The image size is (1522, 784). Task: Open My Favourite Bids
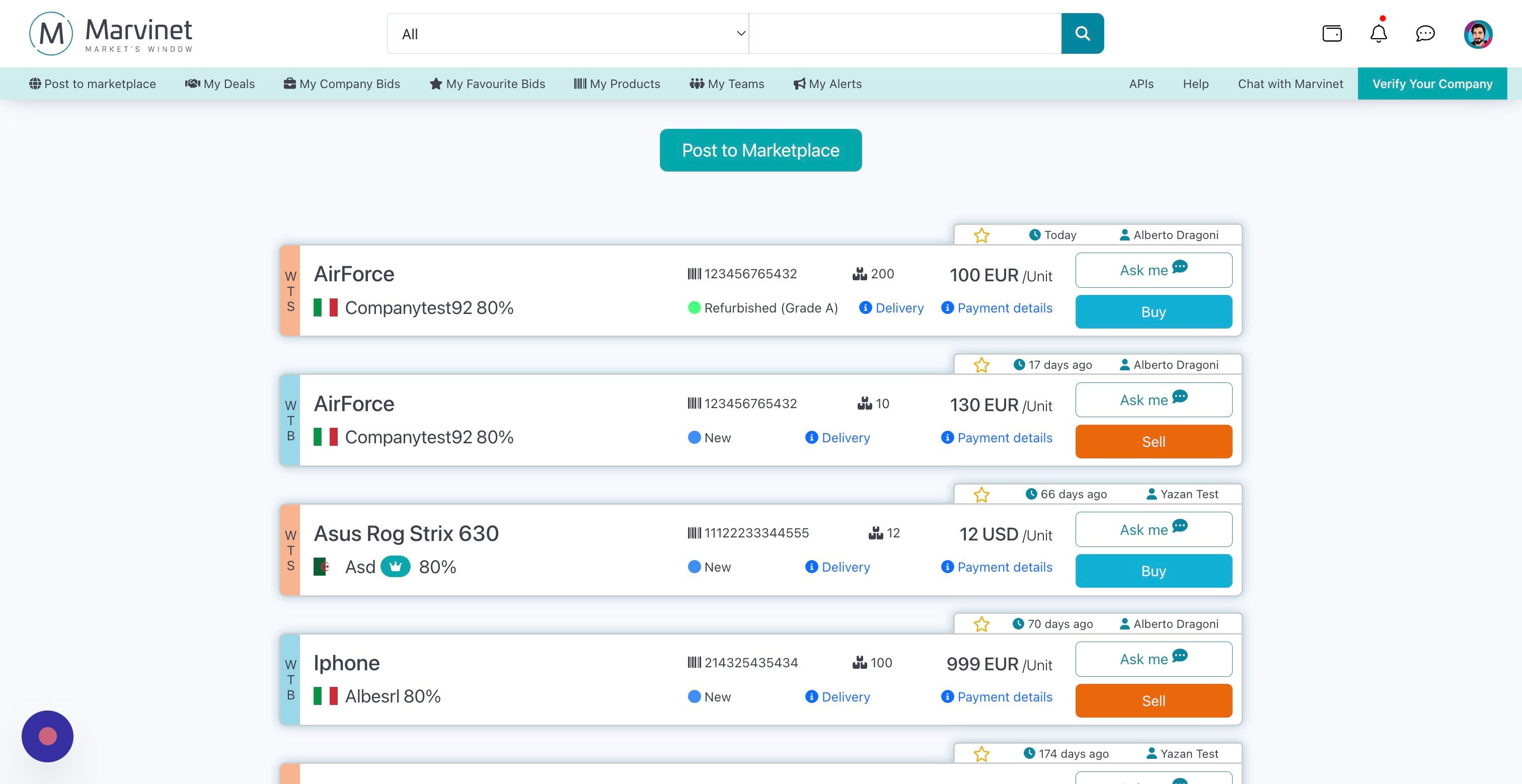pyautogui.click(x=487, y=84)
